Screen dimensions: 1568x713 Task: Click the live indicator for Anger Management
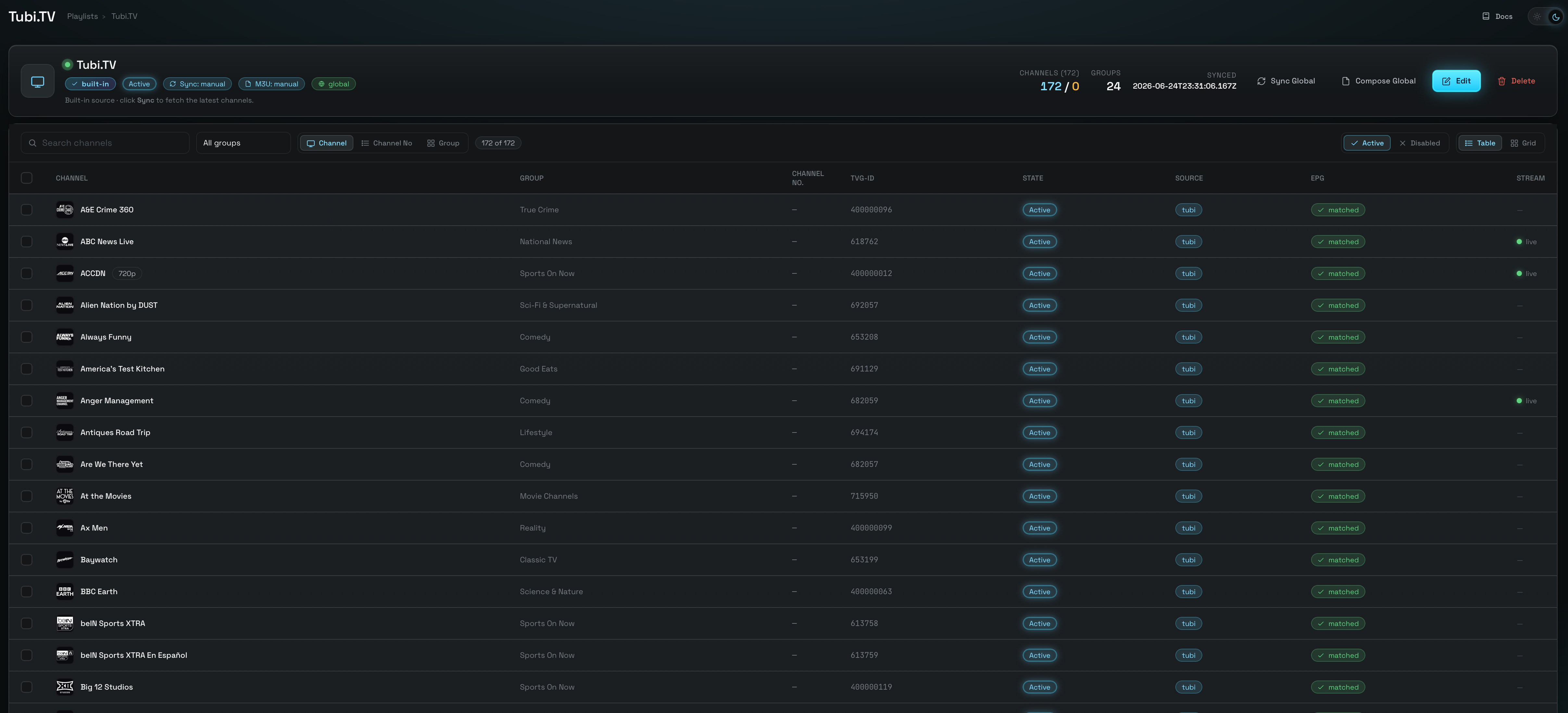click(x=1526, y=401)
